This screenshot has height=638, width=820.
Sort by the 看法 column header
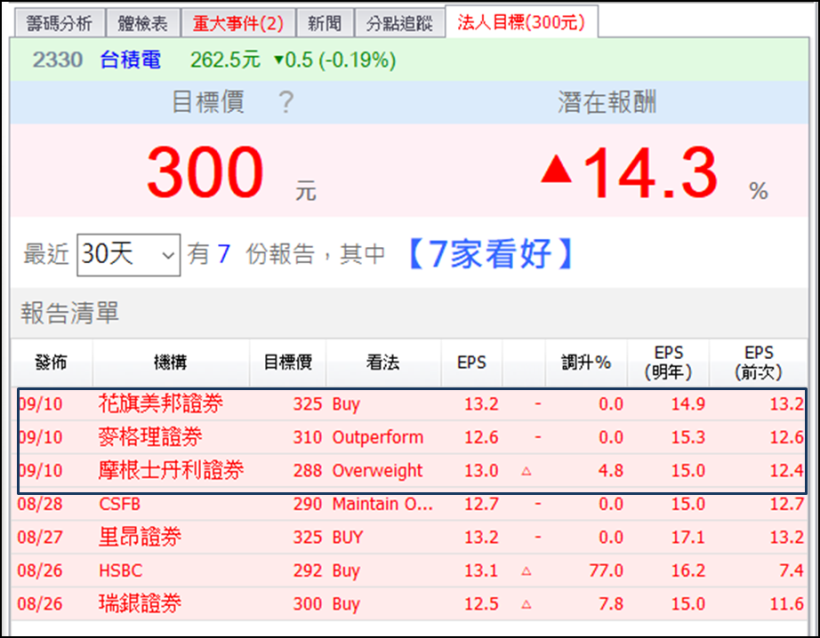point(383,362)
